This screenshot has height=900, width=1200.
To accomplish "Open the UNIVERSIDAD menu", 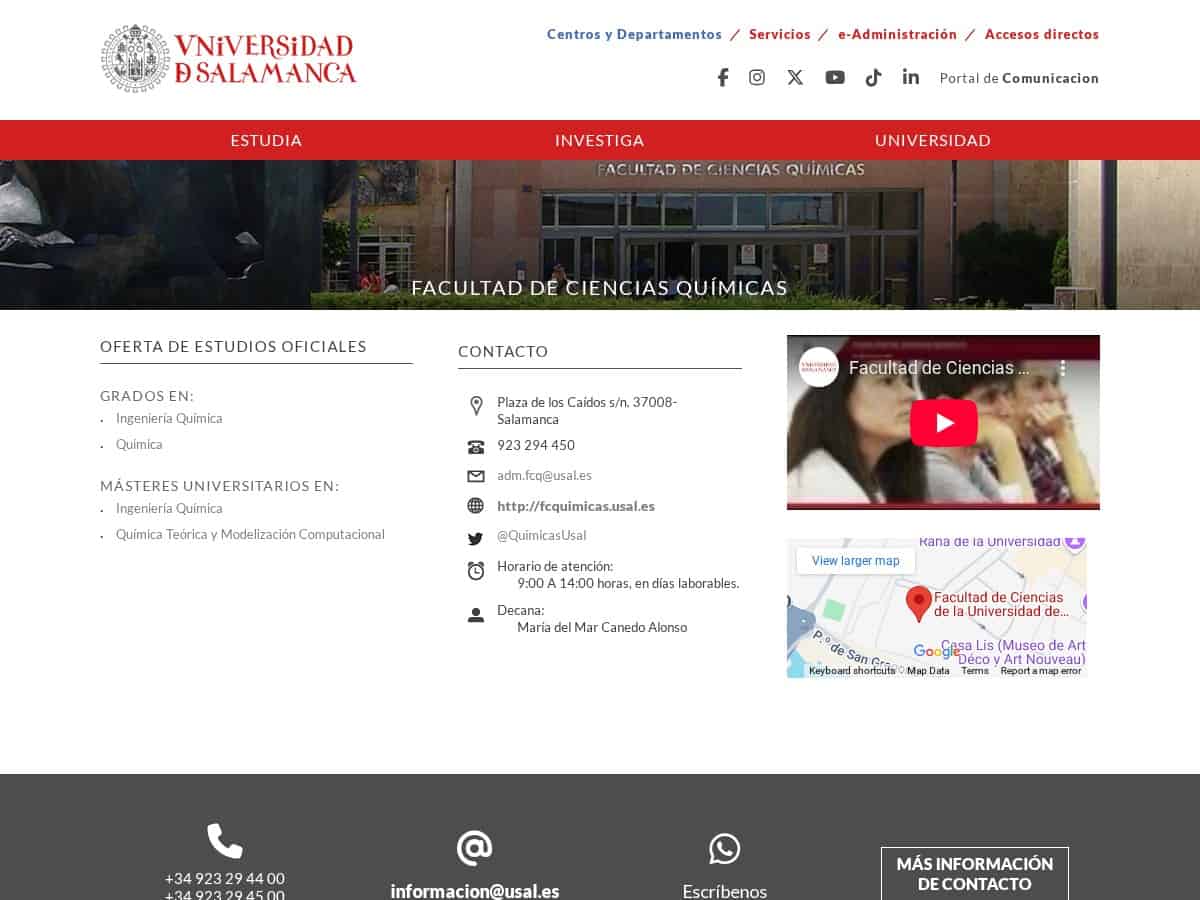I will [x=933, y=140].
